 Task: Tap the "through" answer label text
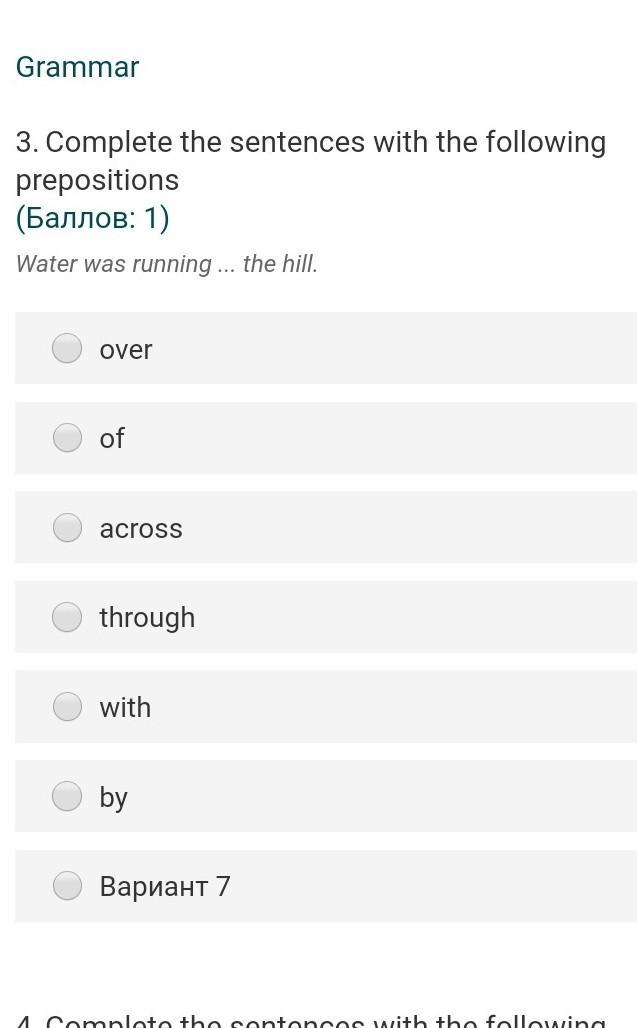(147, 618)
